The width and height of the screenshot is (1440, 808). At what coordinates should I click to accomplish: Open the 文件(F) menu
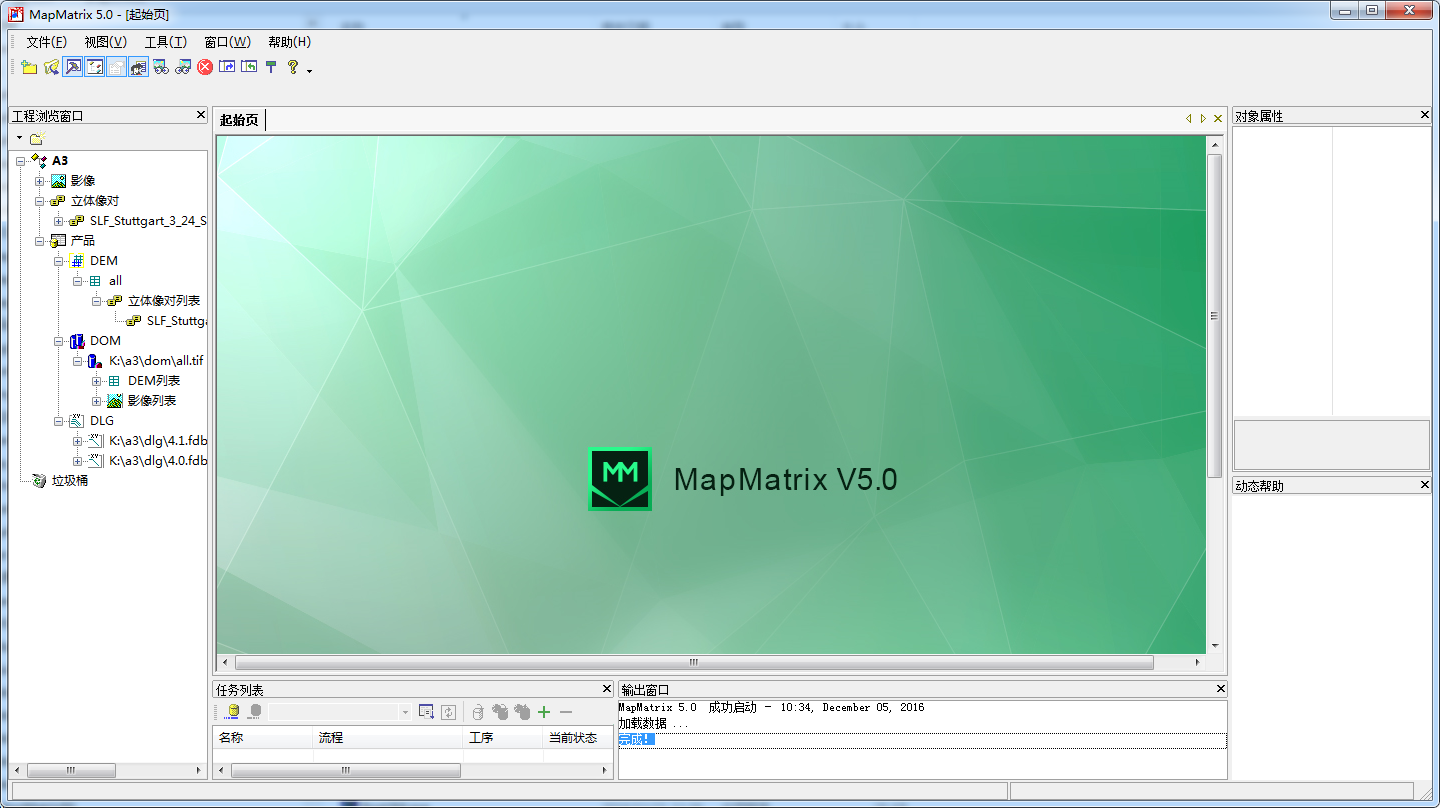click(x=46, y=42)
